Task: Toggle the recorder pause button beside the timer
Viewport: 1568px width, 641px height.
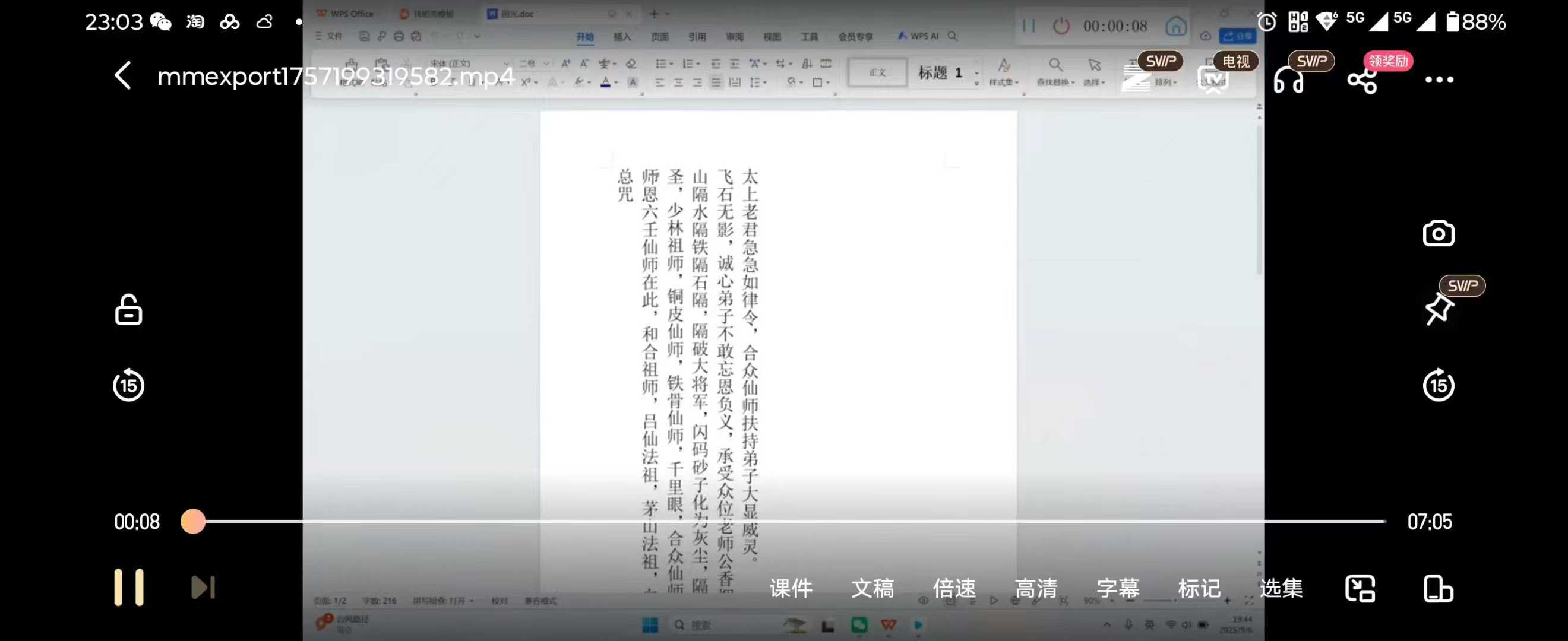Action: (x=1029, y=26)
